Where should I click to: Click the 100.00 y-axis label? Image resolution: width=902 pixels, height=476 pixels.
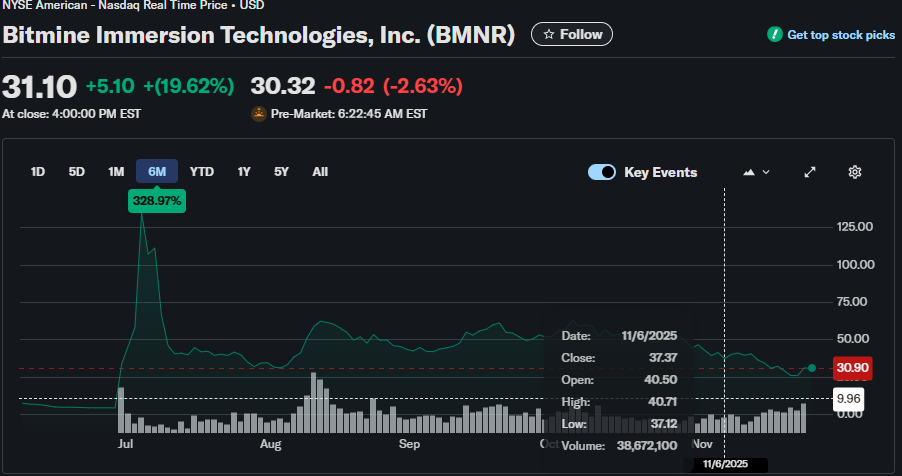[855, 265]
